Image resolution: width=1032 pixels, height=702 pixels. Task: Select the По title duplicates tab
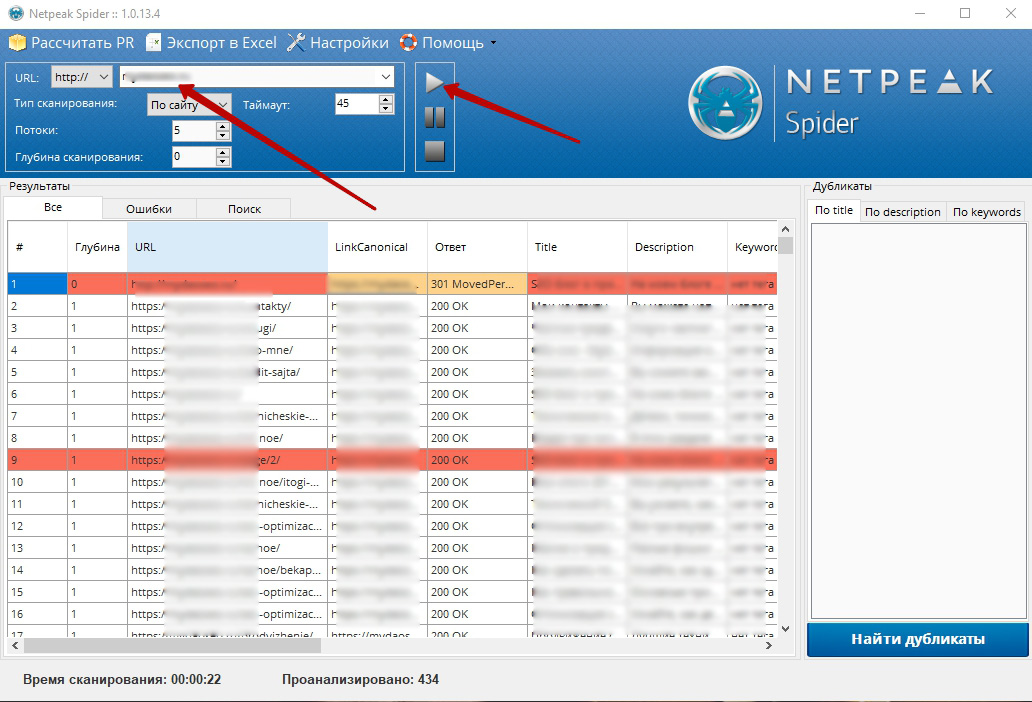834,210
